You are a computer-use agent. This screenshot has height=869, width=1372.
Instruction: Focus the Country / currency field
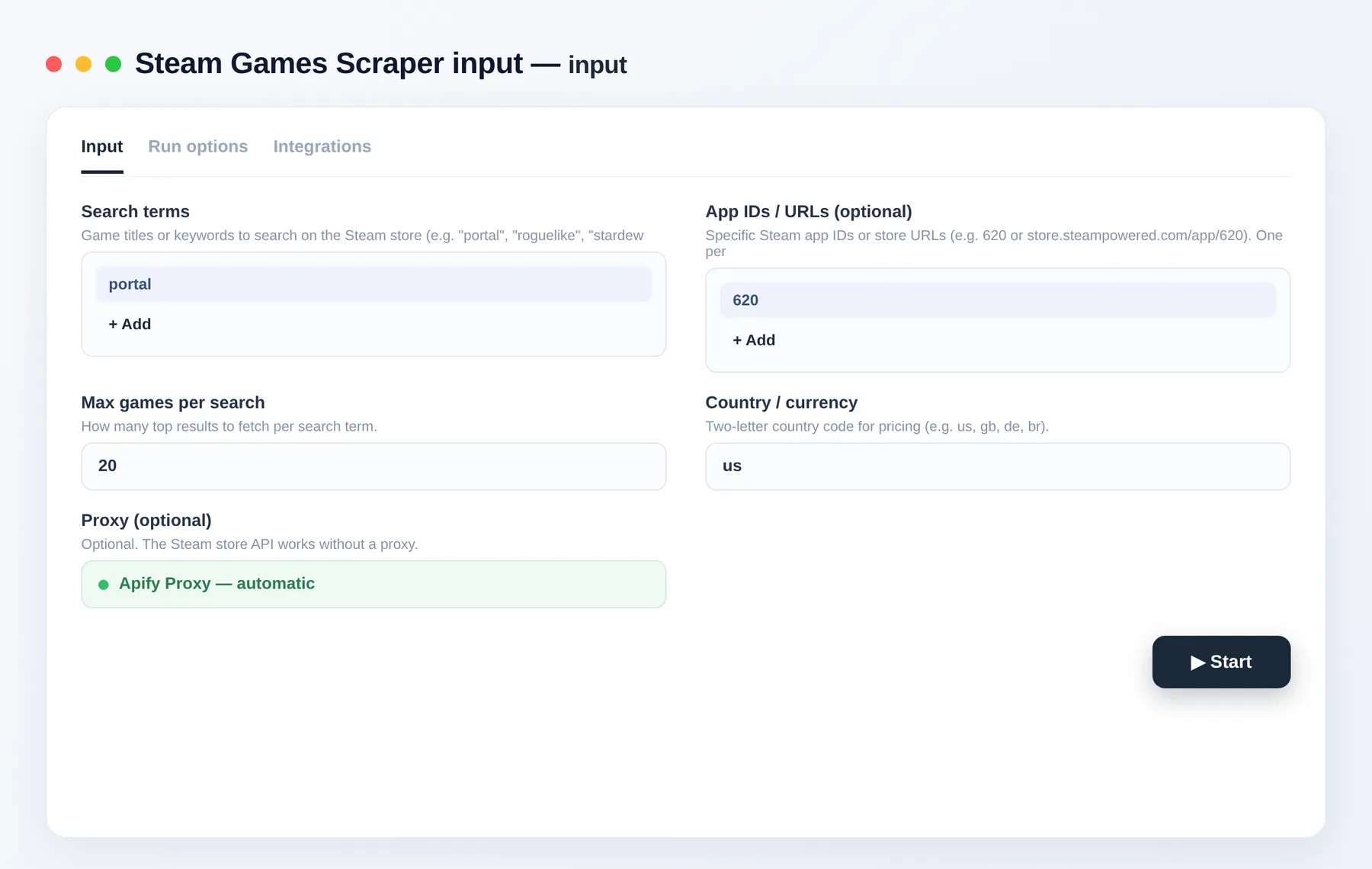click(x=998, y=467)
